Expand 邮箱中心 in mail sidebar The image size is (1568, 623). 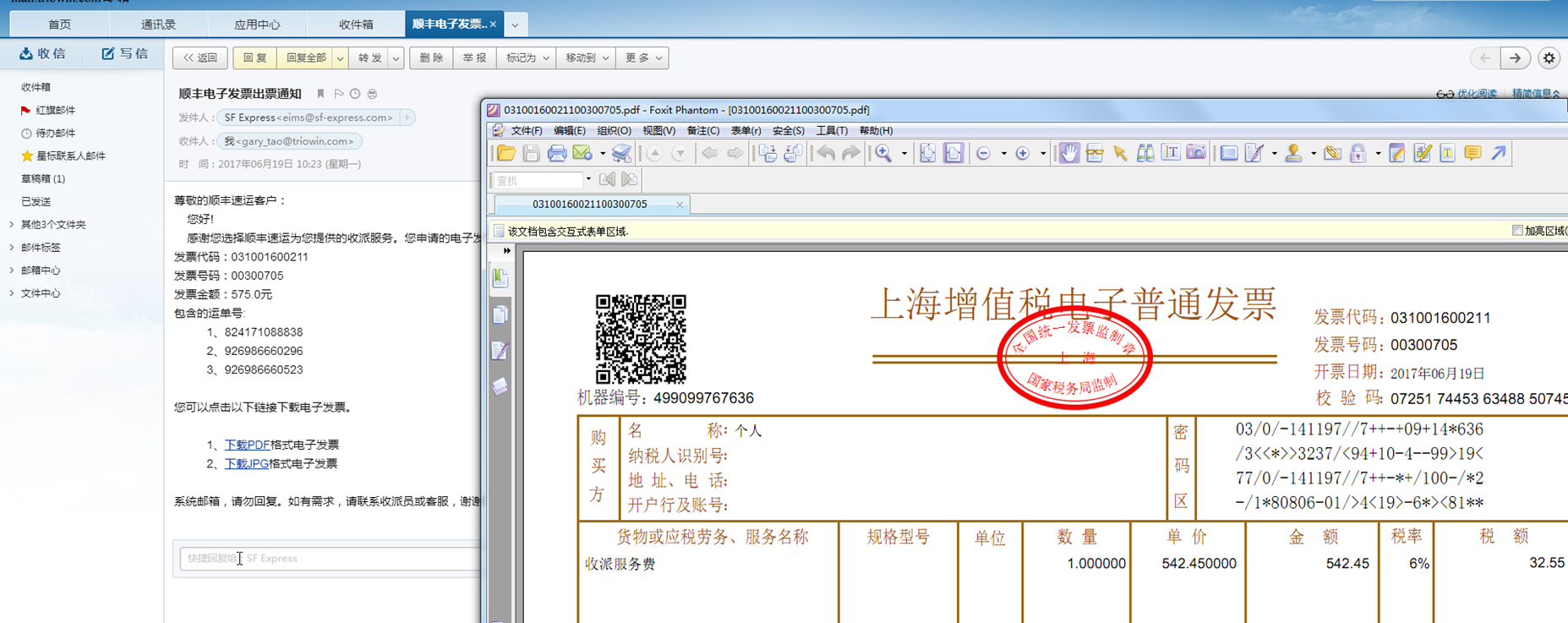coord(12,271)
